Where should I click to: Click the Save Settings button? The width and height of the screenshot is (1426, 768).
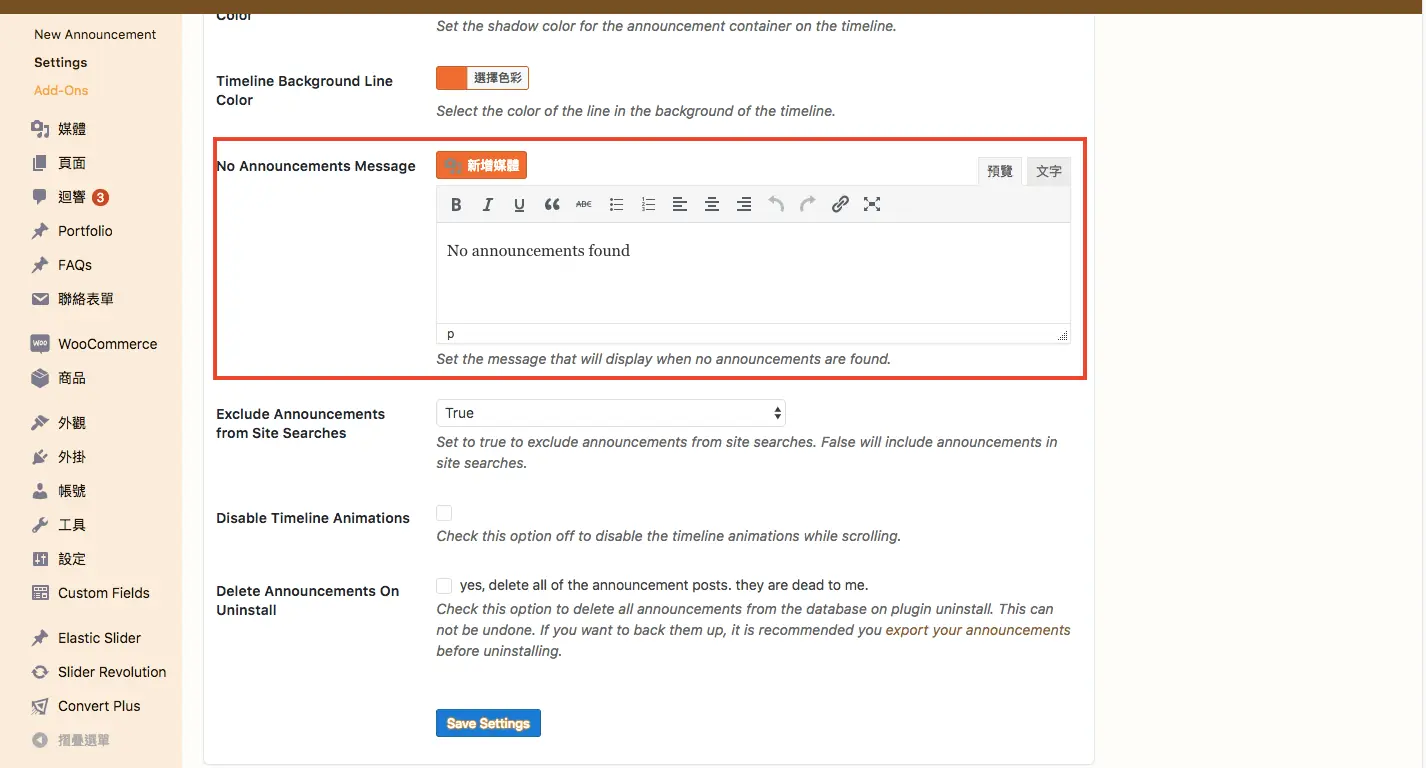(x=488, y=723)
